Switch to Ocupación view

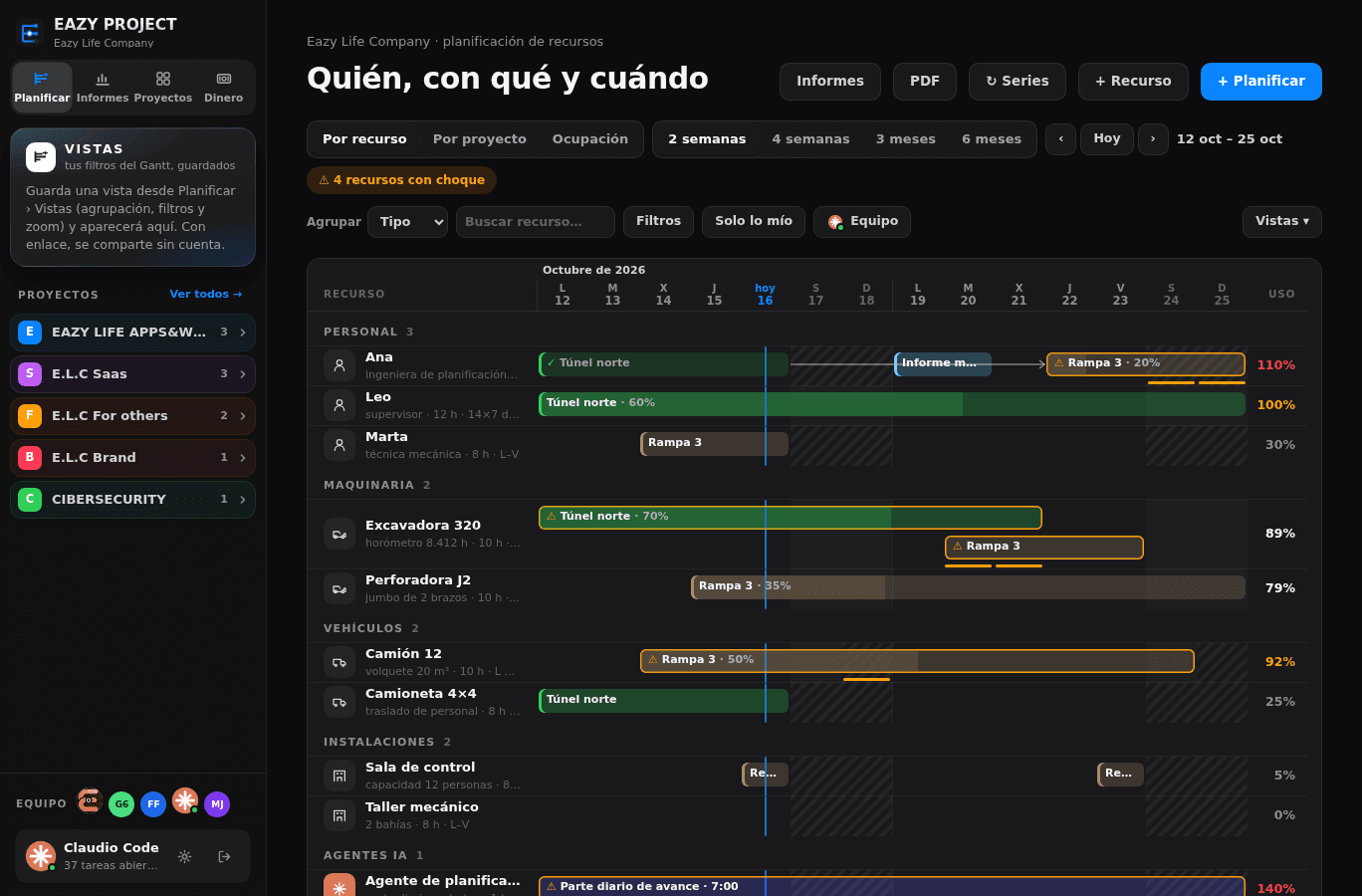(590, 139)
